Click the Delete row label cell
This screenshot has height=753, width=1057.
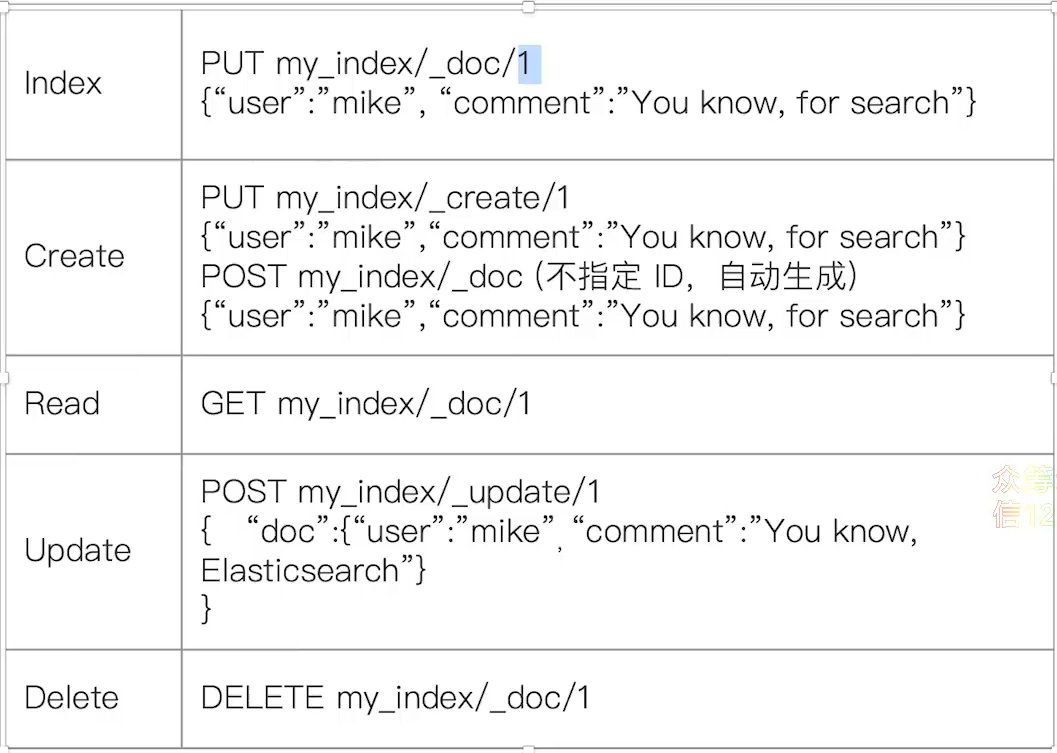pyautogui.click(x=71, y=698)
